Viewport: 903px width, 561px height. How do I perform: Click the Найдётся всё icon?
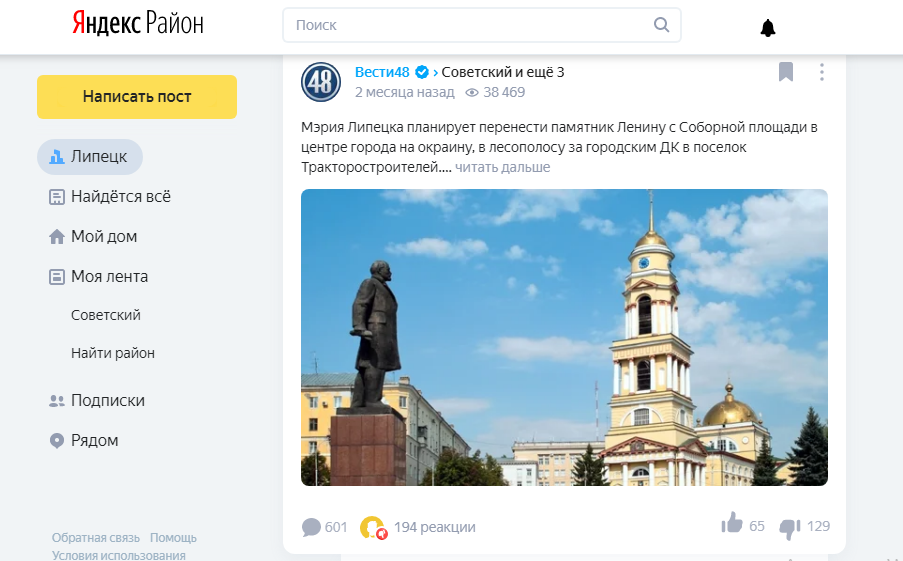click(56, 197)
